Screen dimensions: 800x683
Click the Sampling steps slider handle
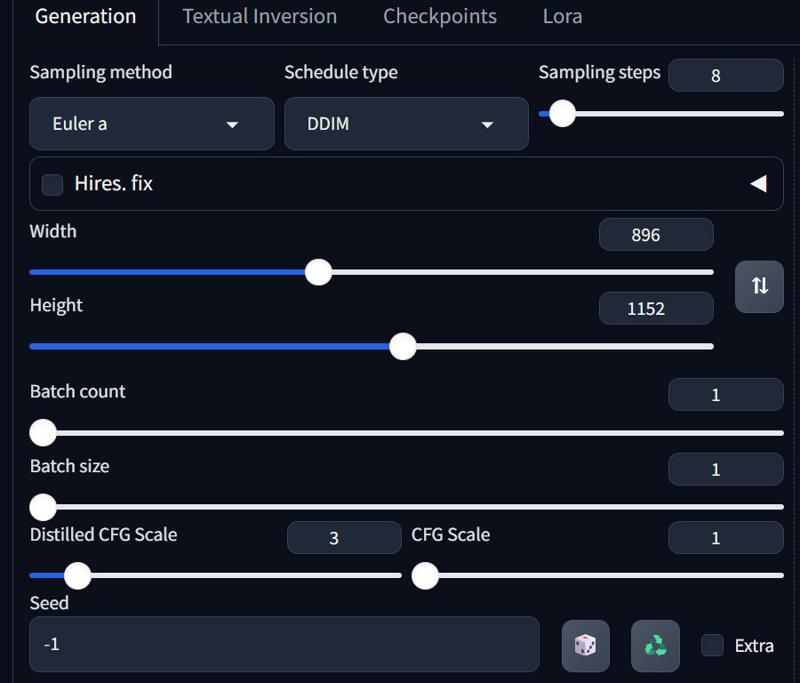(x=562, y=114)
